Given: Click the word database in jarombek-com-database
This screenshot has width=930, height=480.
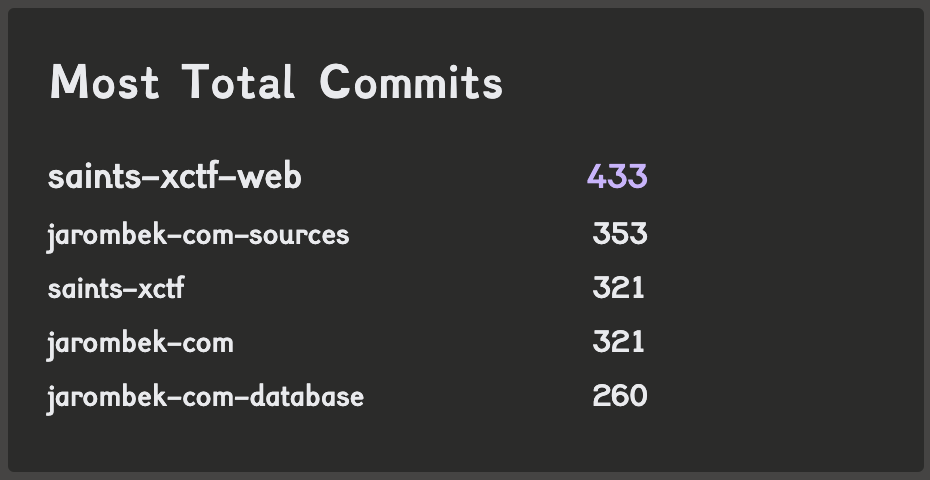Looking at the screenshot, I should point(307,396).
